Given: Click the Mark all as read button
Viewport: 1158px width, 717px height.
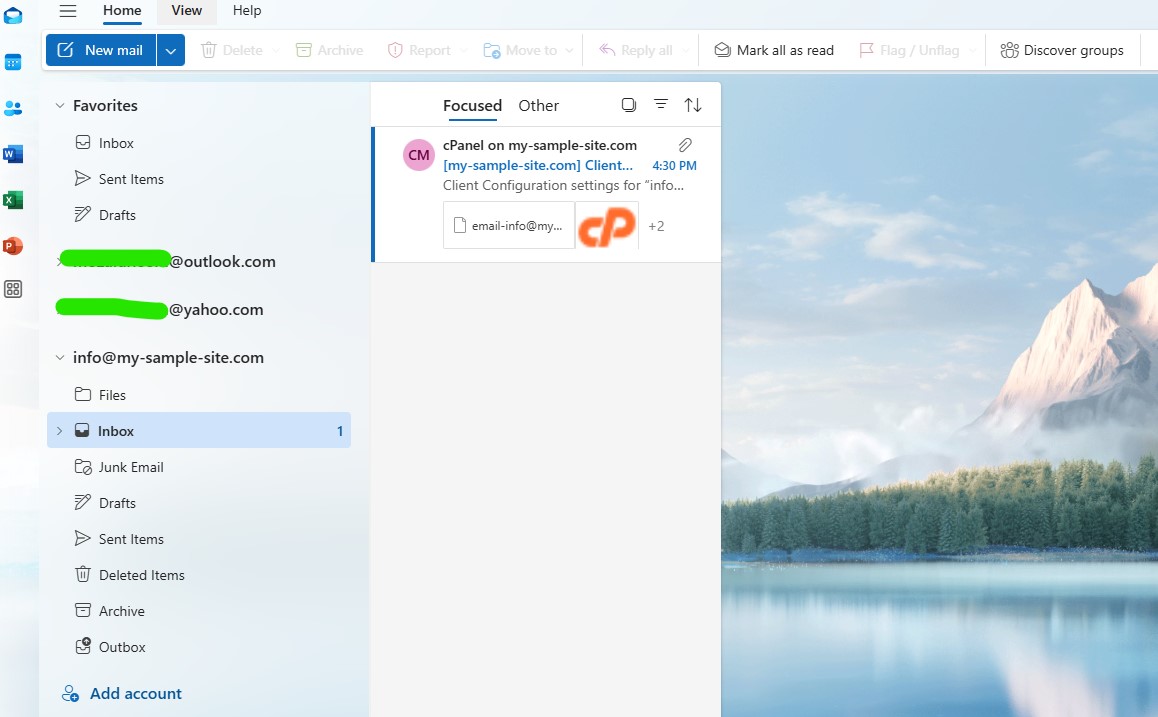Looking at the screenshot, I should (774, 50).
